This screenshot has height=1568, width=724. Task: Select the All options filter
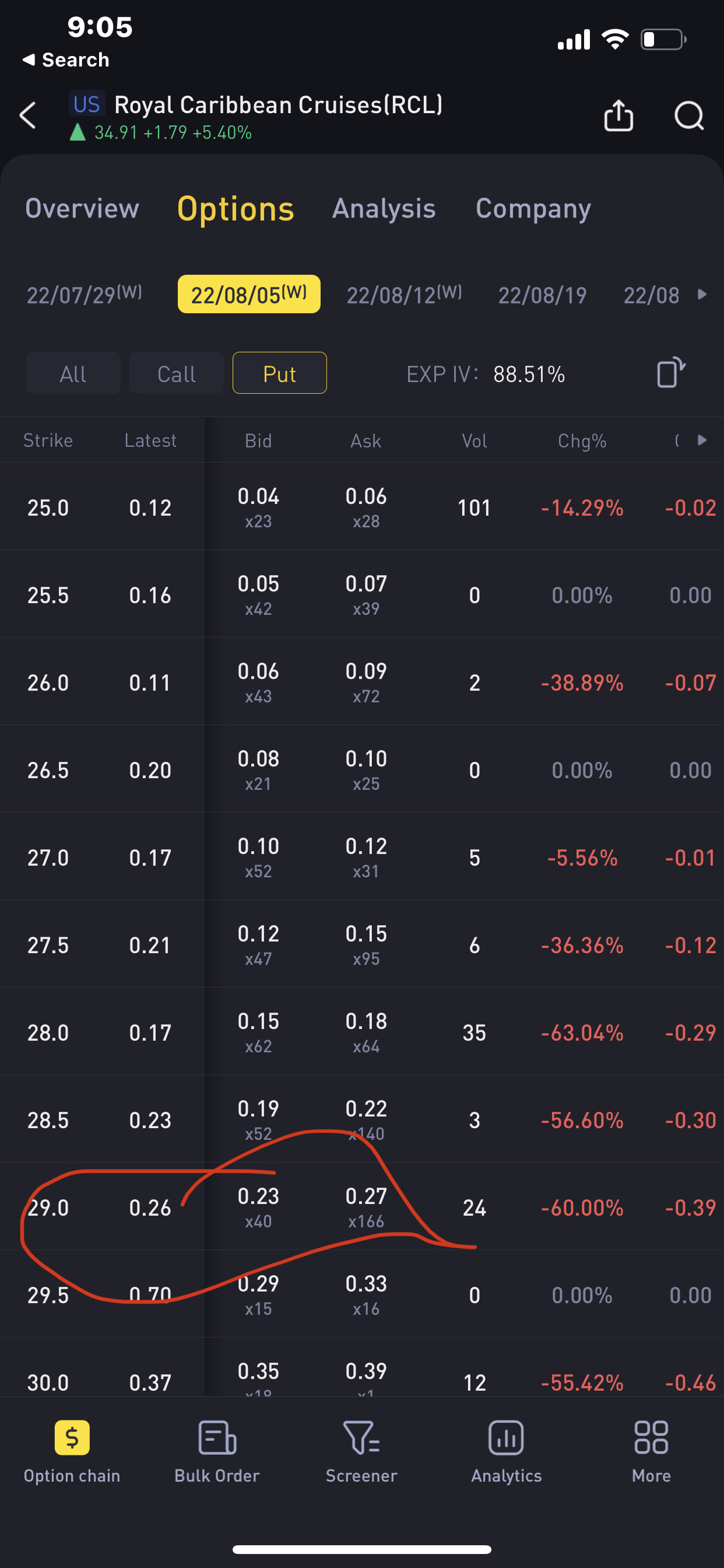(73, 373)
